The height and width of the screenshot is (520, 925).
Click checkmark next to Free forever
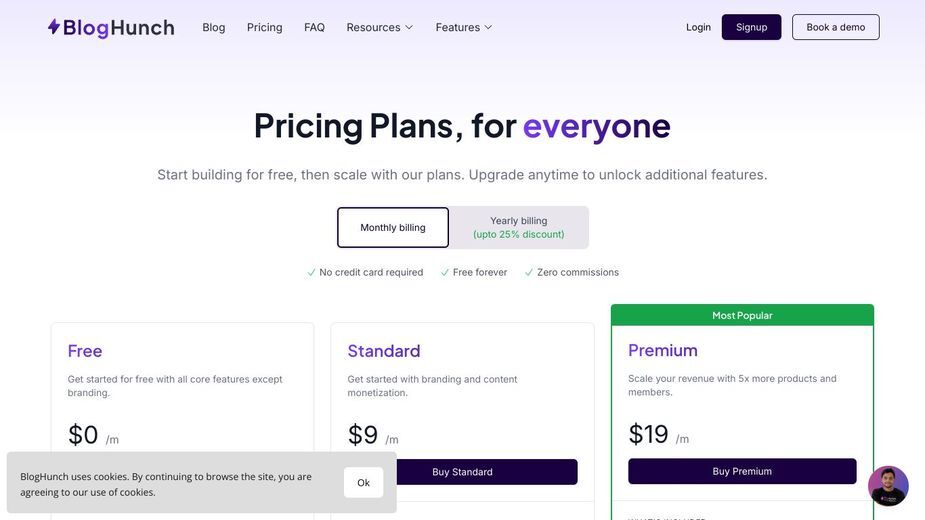tap(445, 272)
